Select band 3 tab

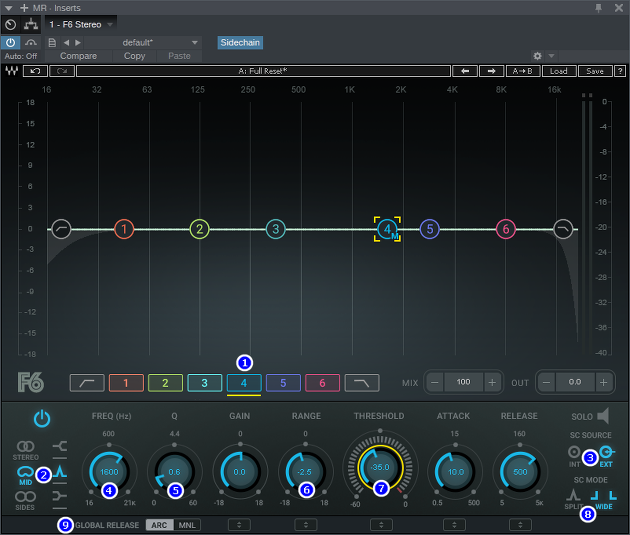point(205,383)
